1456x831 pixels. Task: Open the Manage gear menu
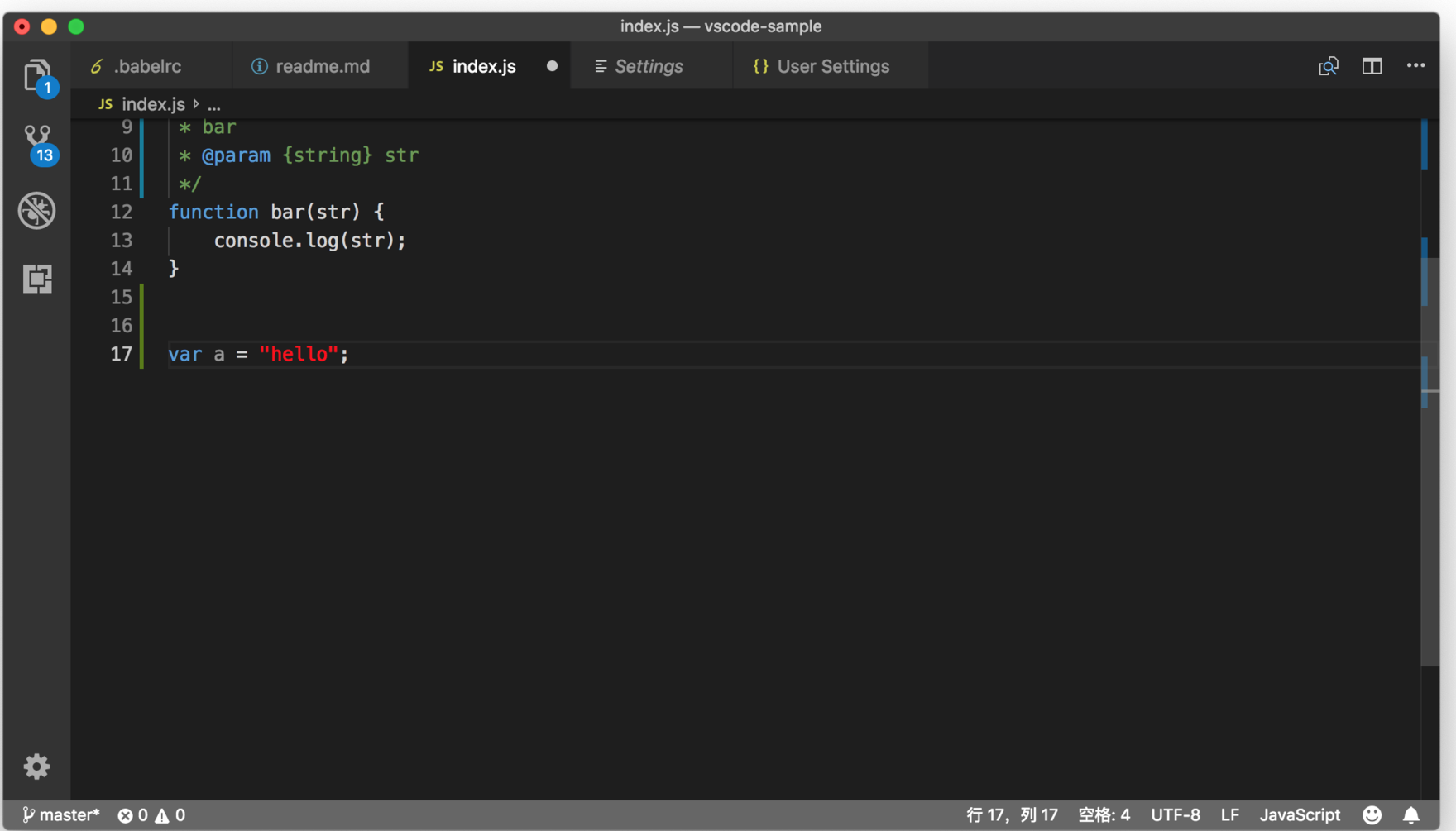pos(36,767)
